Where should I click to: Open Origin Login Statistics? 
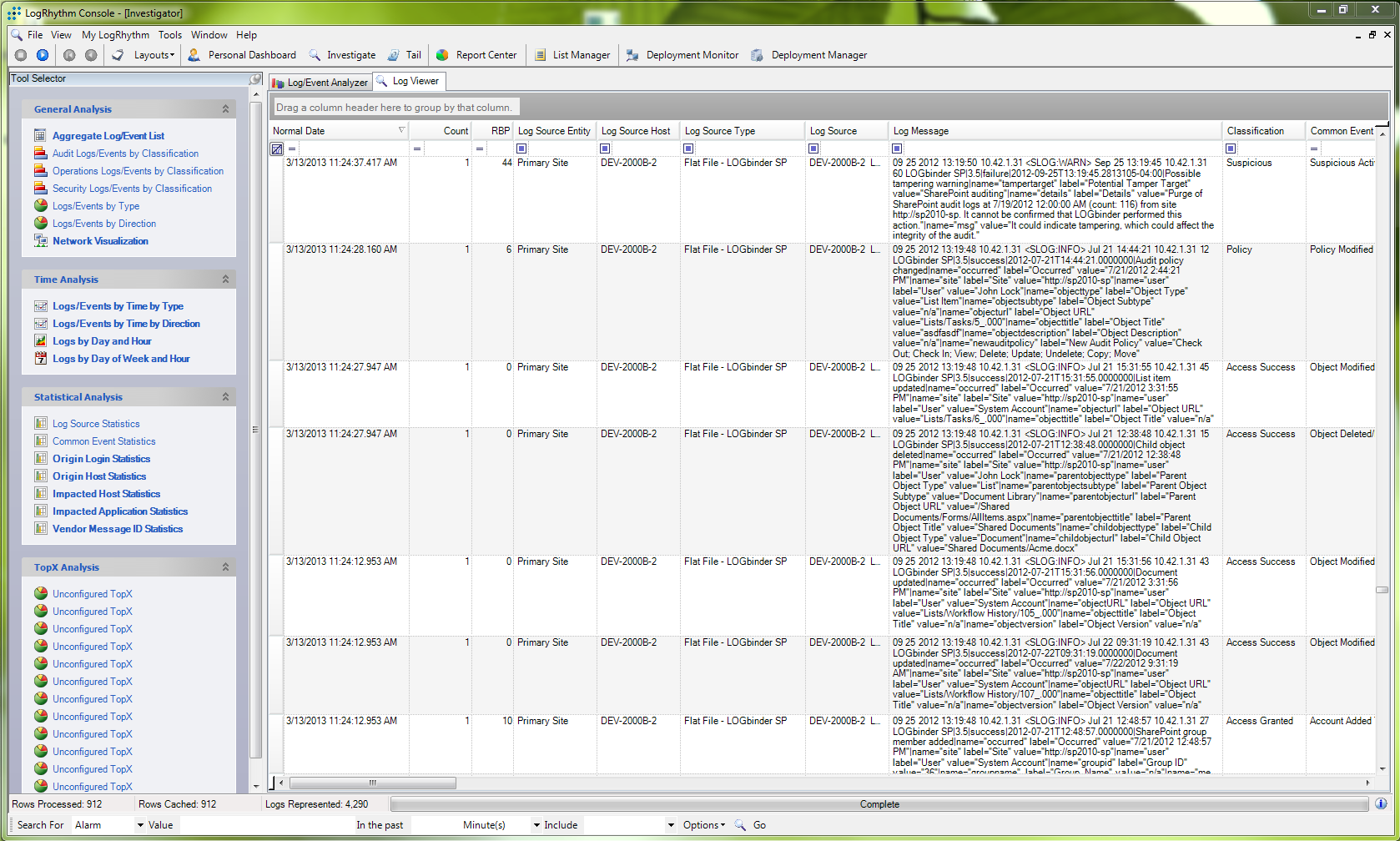[x=101, y=459]
